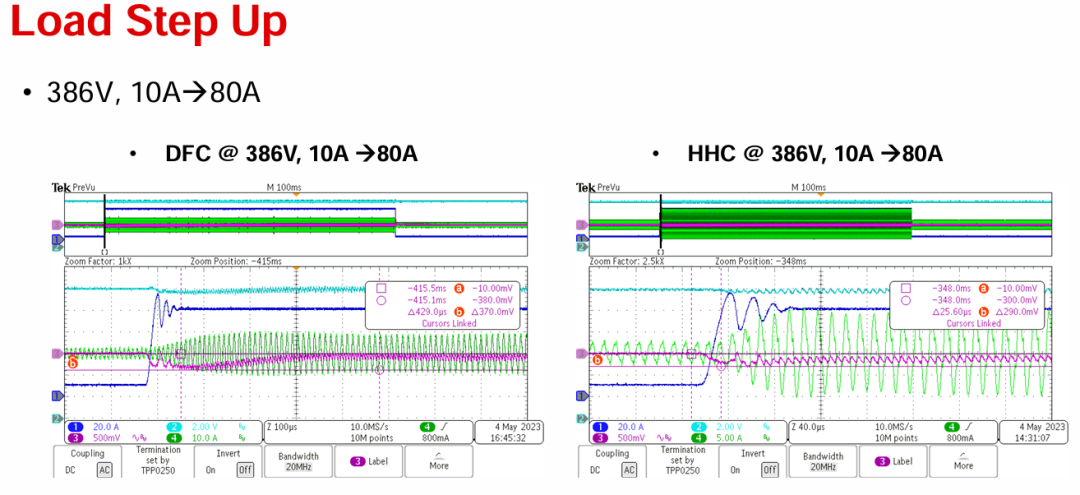Click channel 2 ground marker in DFC zoomed graticule
This screenshot has height=495, width=1080.
pyautogui.click(x=57, y=418)
